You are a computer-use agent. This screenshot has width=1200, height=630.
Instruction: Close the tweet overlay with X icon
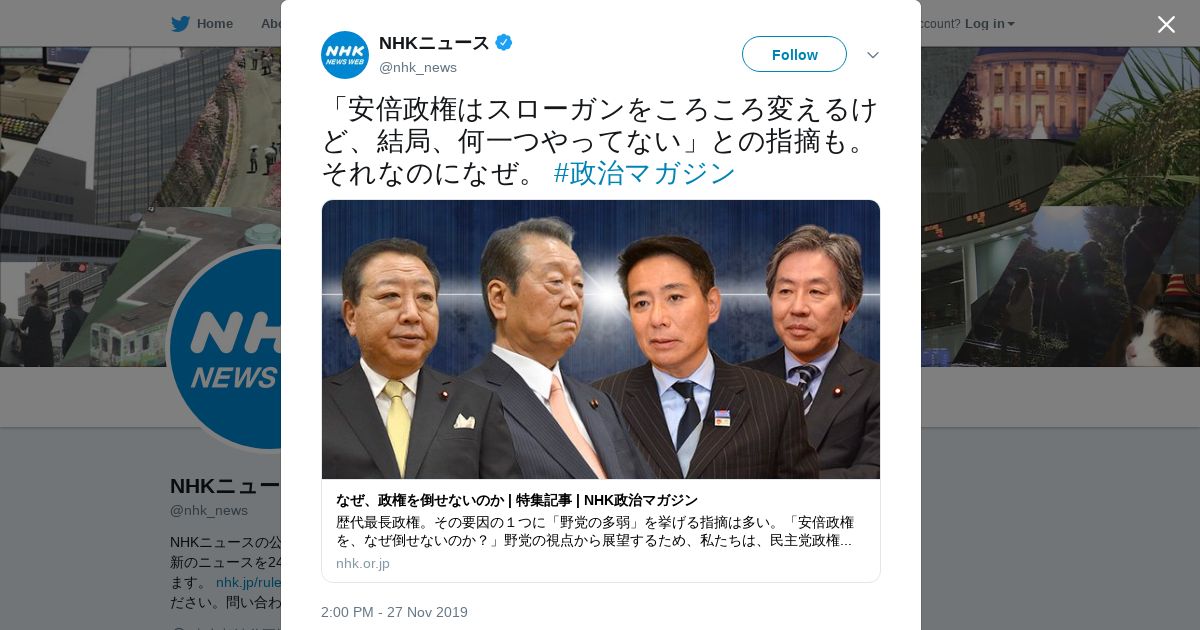[x=1166, y=24]
